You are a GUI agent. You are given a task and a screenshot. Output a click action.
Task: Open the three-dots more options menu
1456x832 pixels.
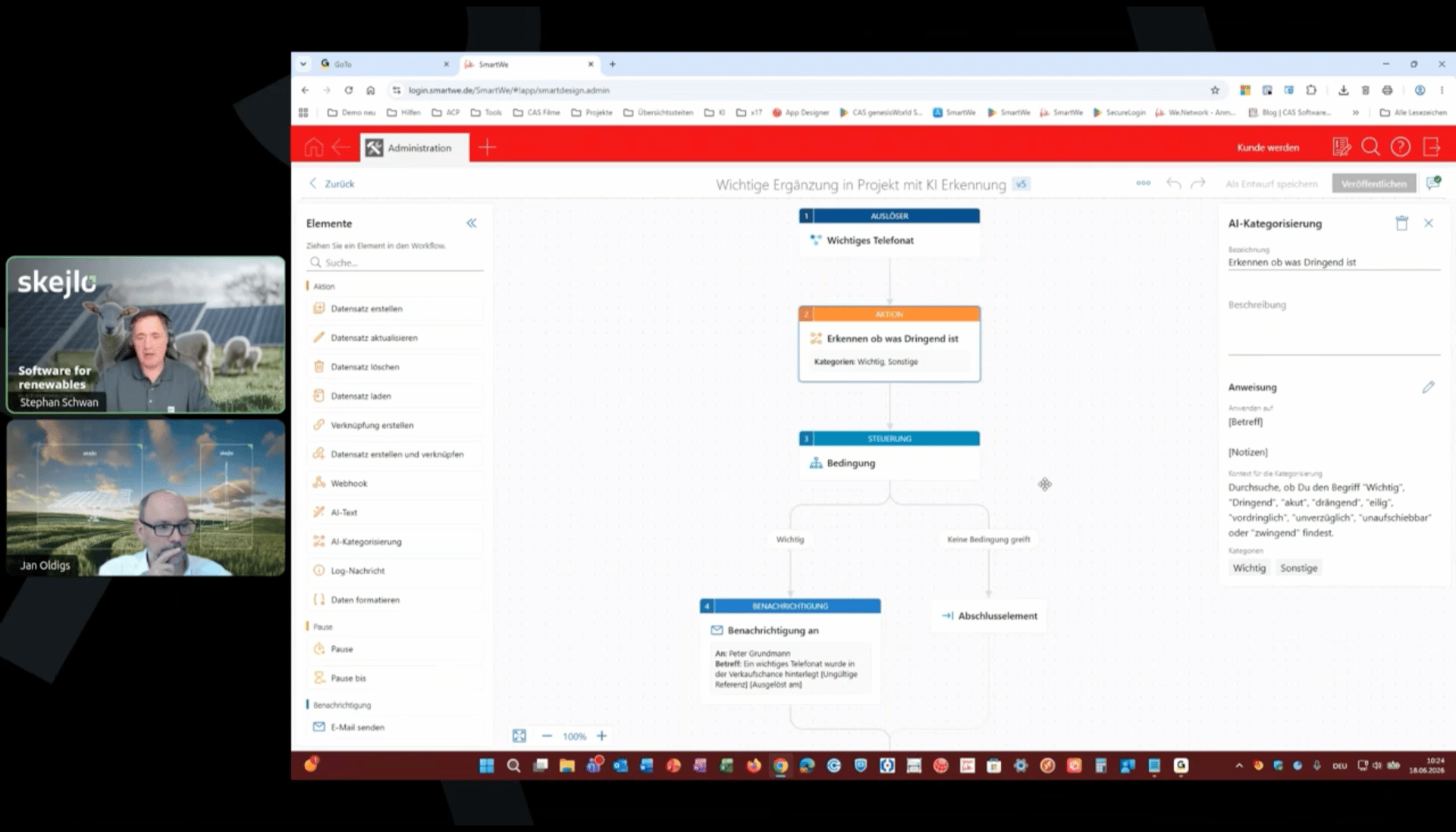point(1143,183)
